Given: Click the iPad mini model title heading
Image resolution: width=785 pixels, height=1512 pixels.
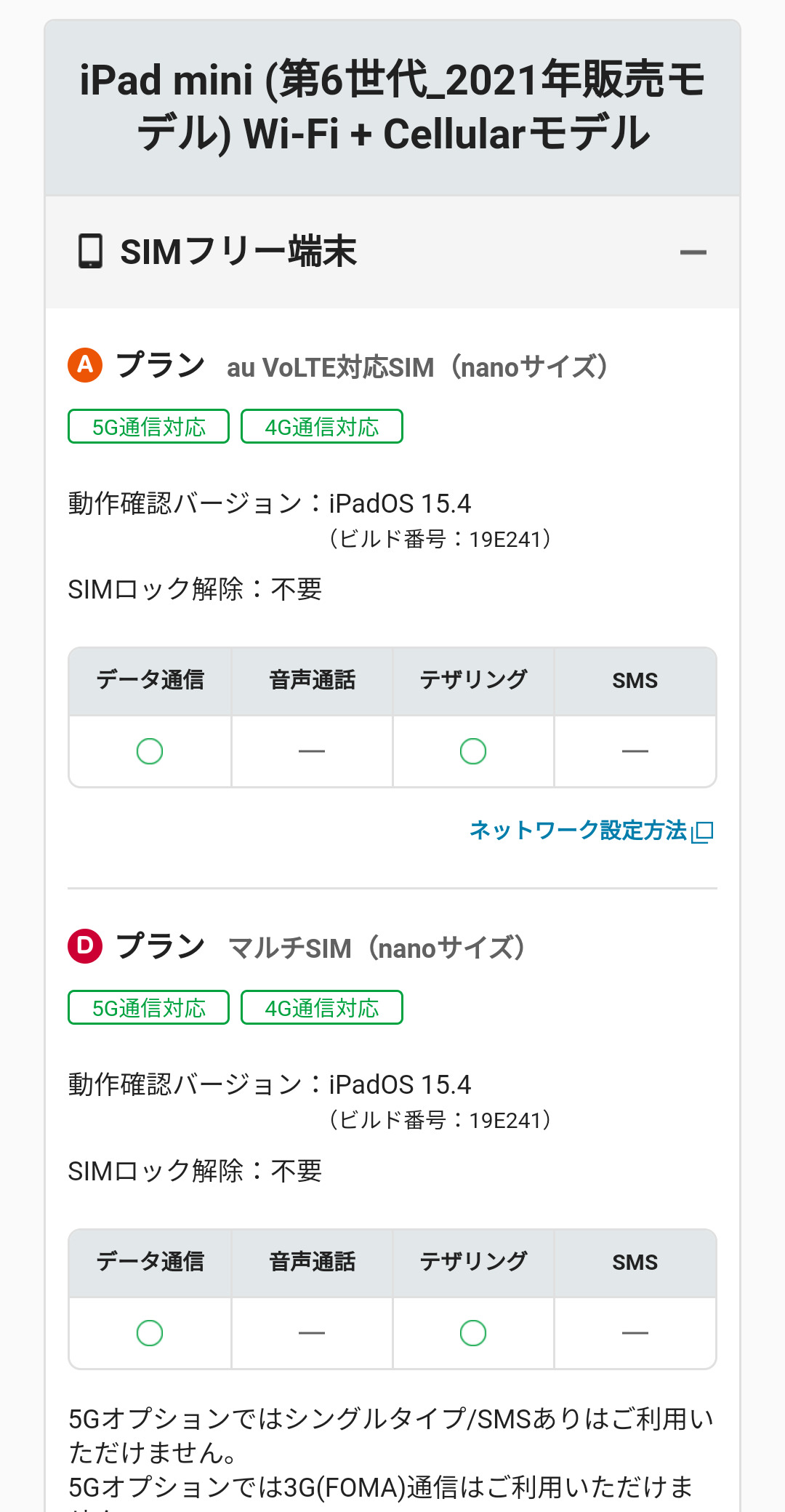Looking at the screenshot, I should 392,107.
